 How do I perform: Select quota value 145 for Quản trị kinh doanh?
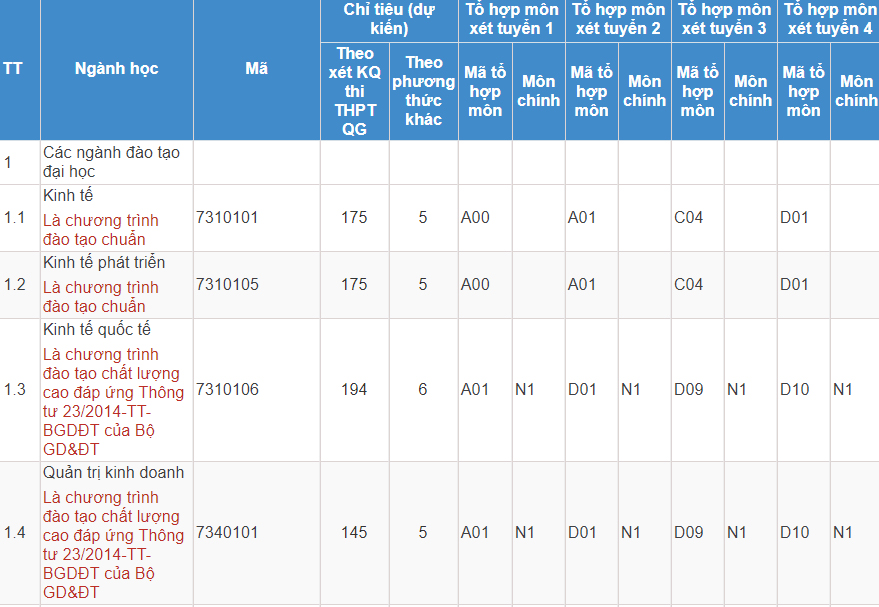[x=354, y=532]
